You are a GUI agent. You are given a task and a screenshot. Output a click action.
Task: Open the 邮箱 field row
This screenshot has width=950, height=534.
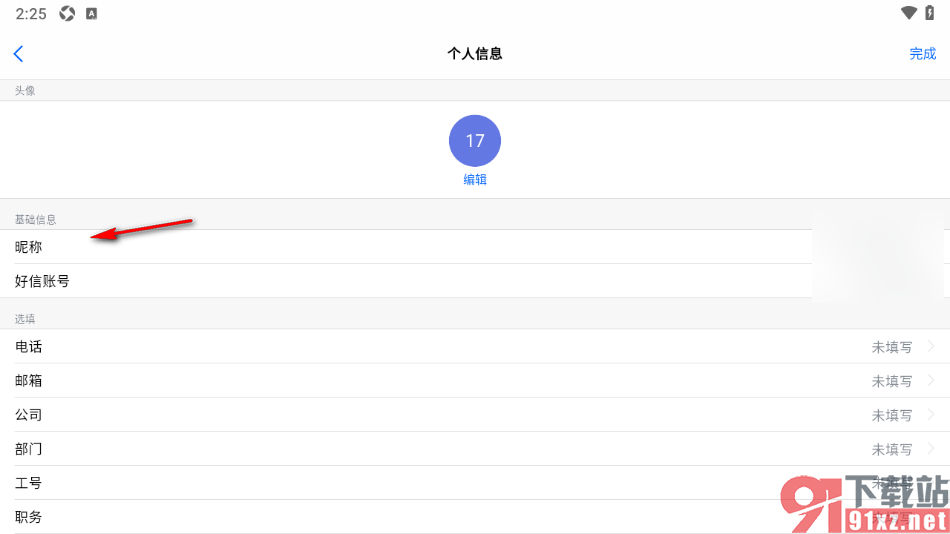(475, 381)
